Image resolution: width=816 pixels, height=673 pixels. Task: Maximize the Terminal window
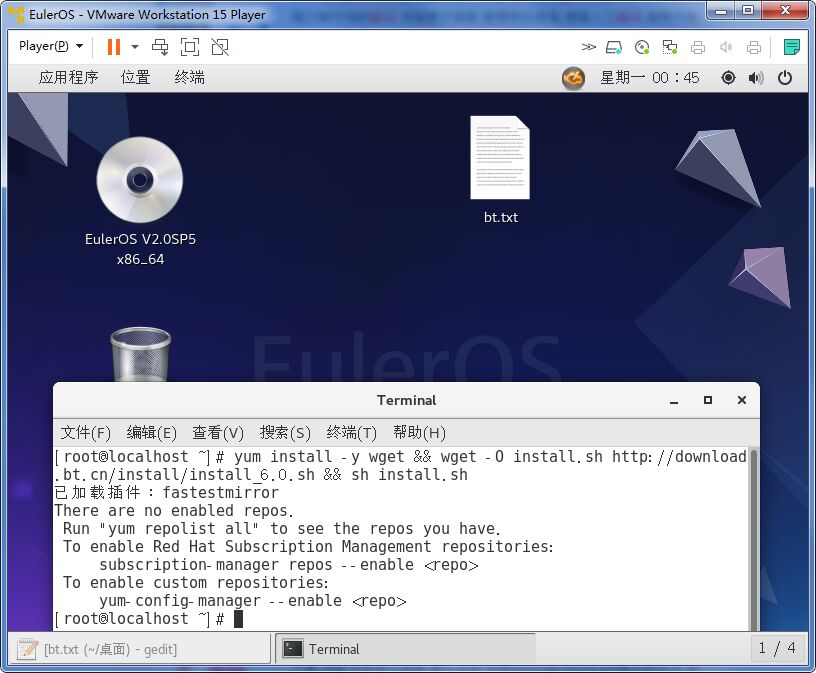pyautogui.click(x=708, y=400)
